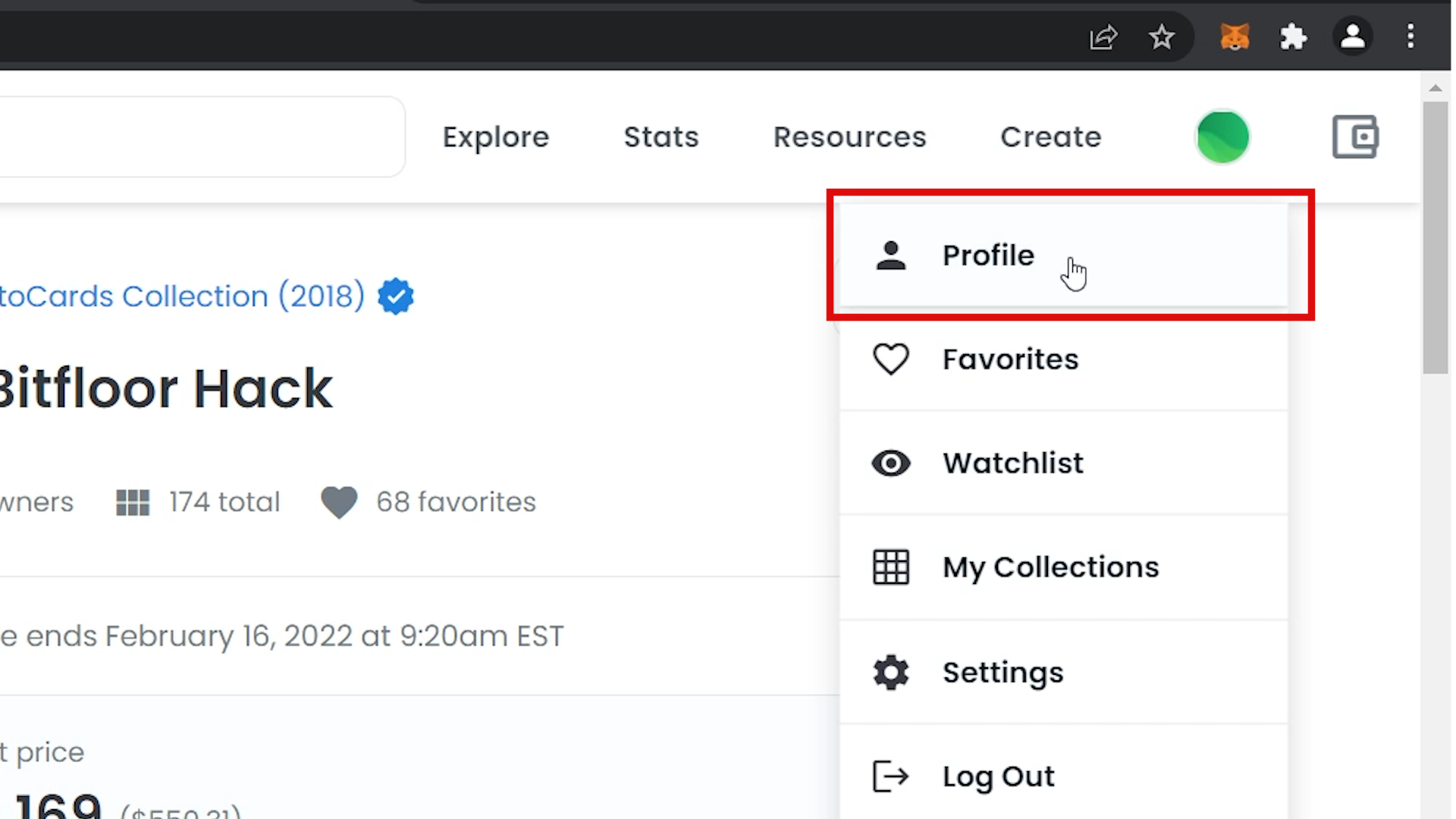Click the My Collections grid icon
This screenshot has height=819, width=1456.
coord(891,566)
